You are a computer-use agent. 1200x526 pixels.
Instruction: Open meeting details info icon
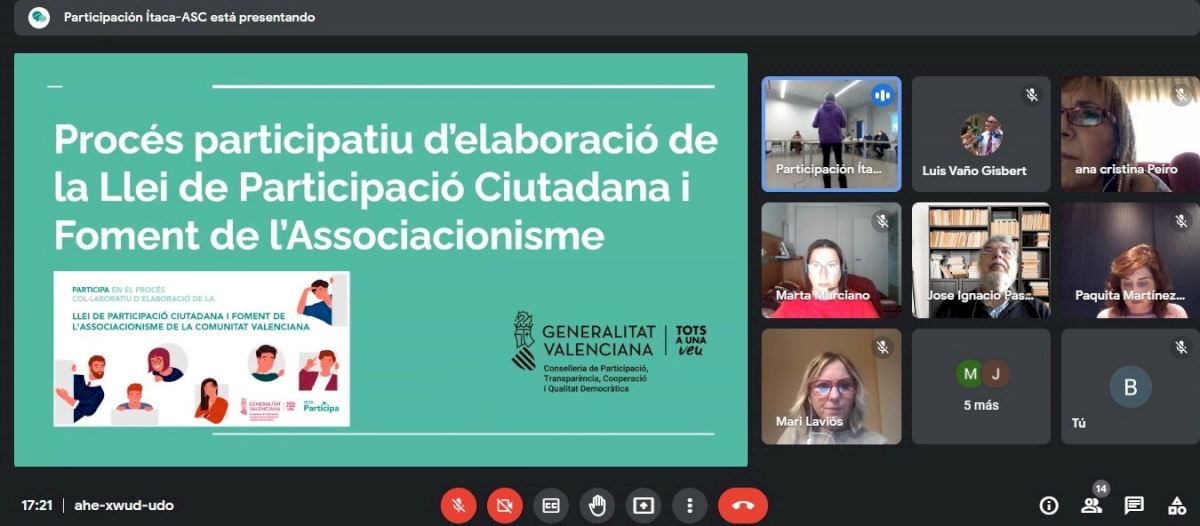1048,505
